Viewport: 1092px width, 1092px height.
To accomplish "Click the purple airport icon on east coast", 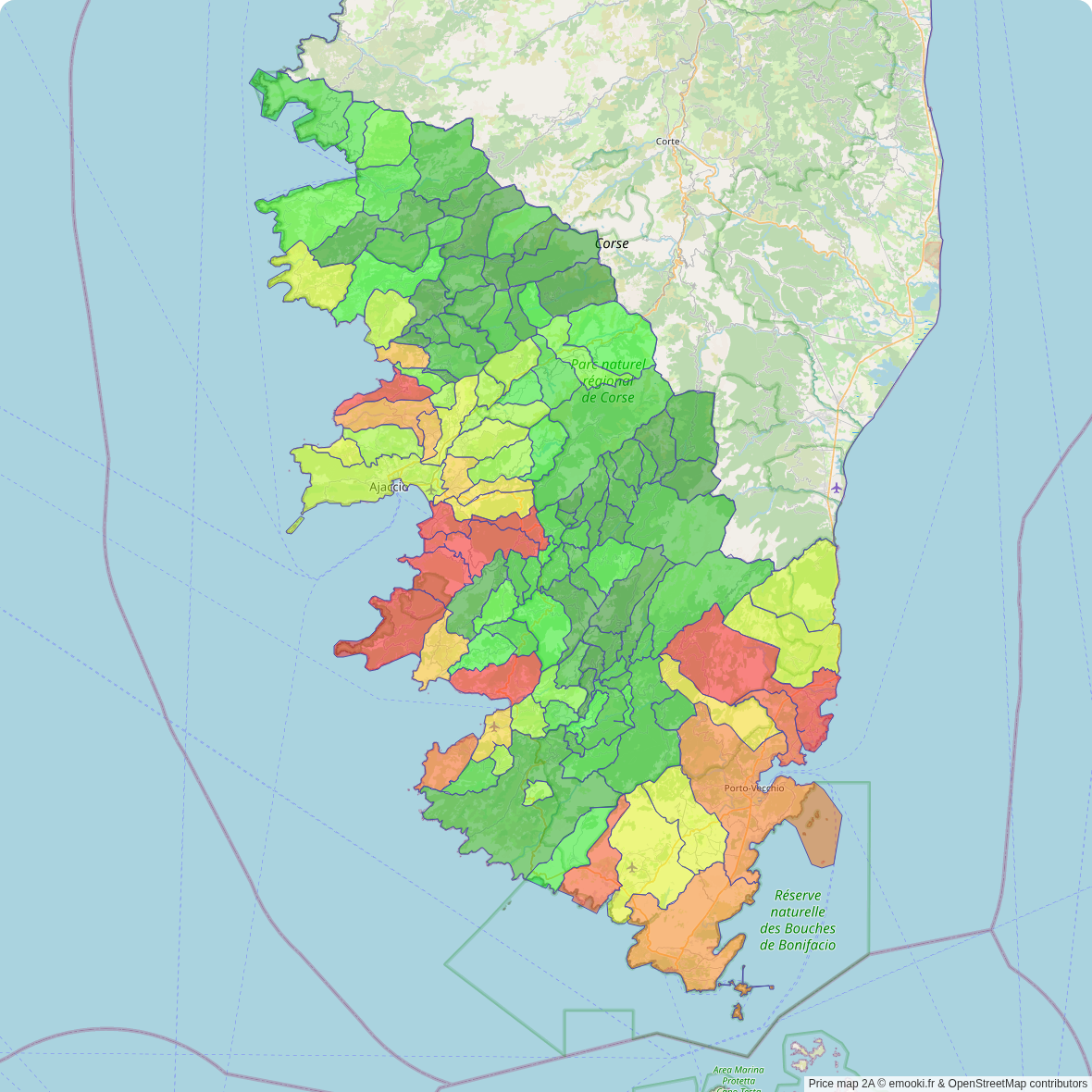I will click(837, 488).
